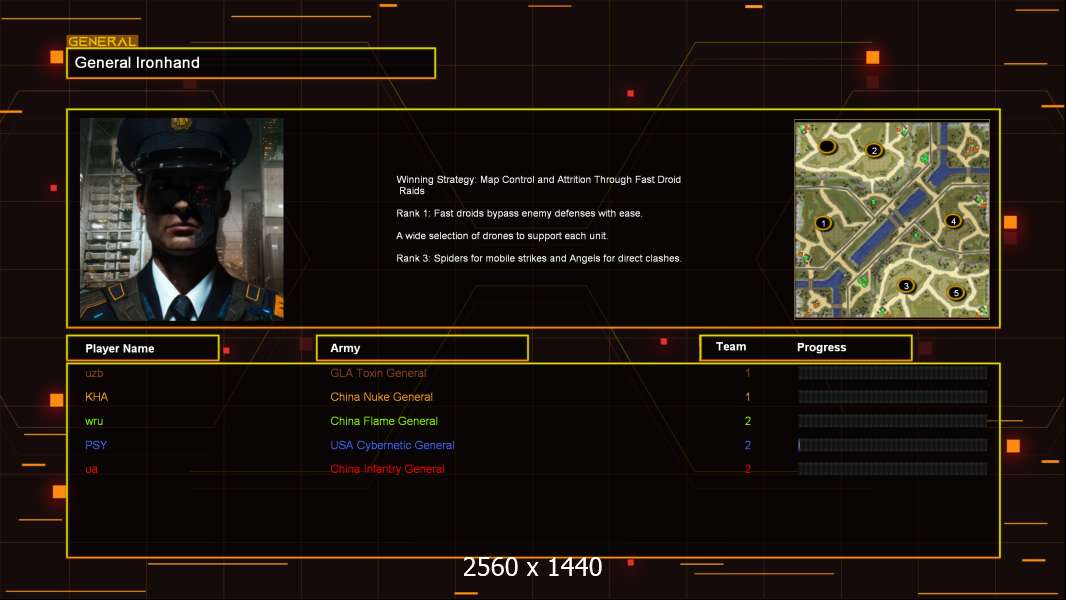This screenshot has height=600, width=1066.
Task: Click team number in the uzb row
Action: click(748, 373)
